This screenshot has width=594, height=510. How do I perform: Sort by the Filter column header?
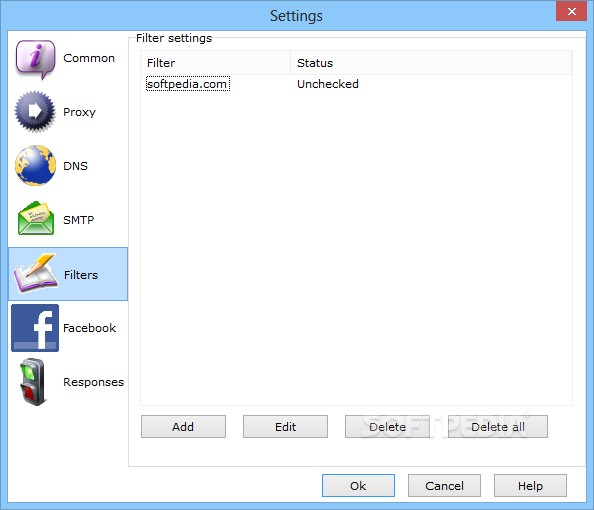tap(216, 63)
